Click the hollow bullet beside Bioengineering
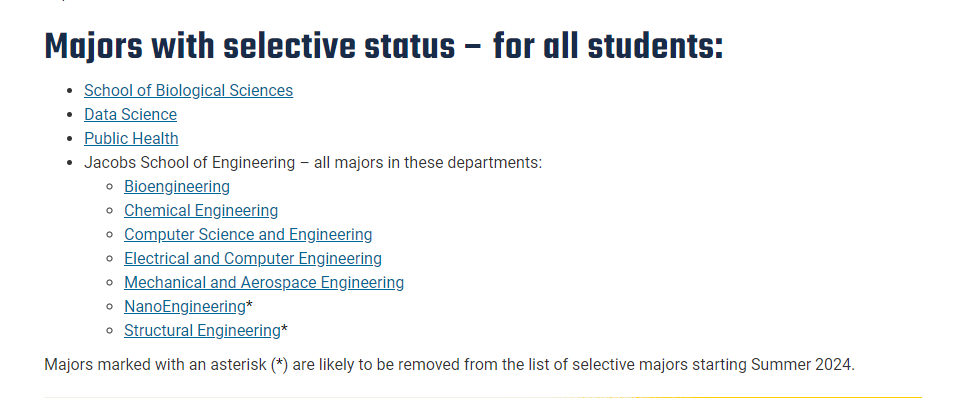 [x=110, y=186]
